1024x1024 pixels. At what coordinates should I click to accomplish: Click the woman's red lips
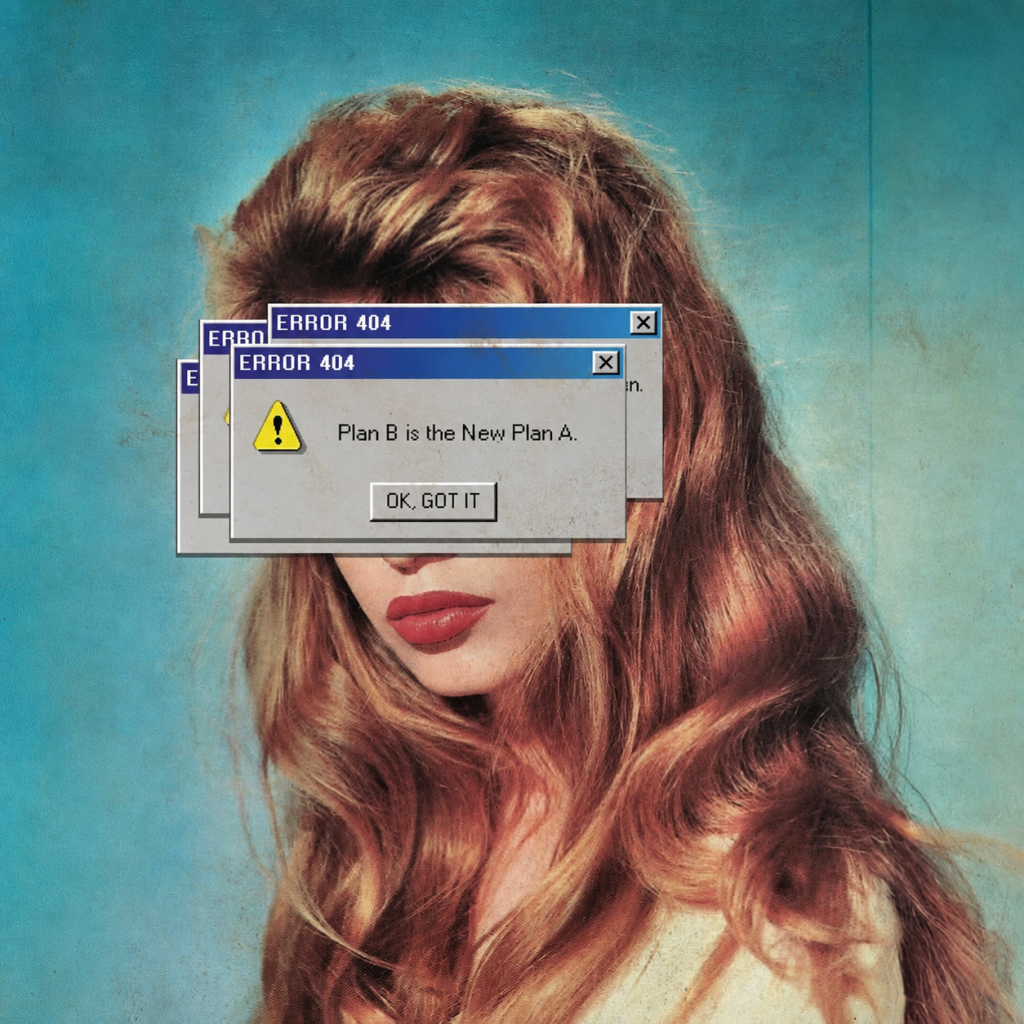(438, 618)
